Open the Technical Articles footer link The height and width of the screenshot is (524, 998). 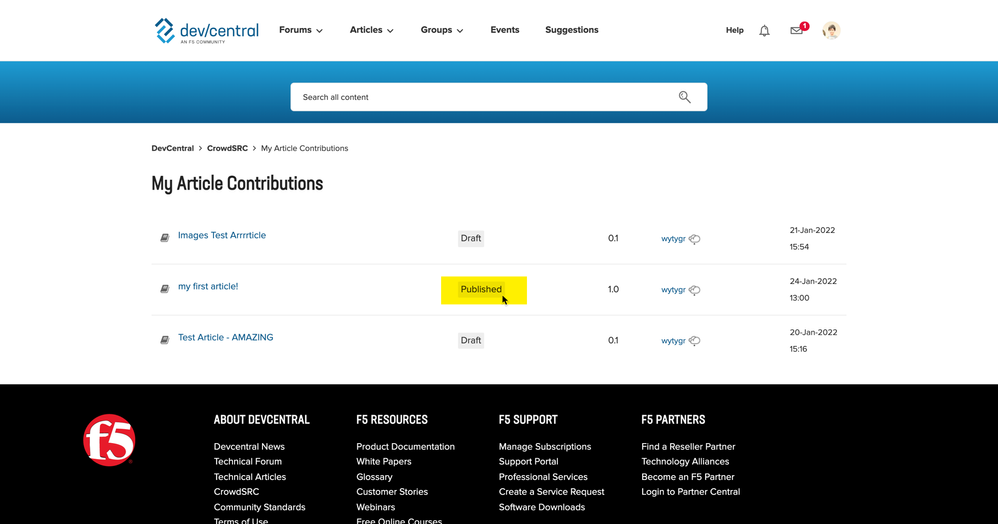(250, 477)
